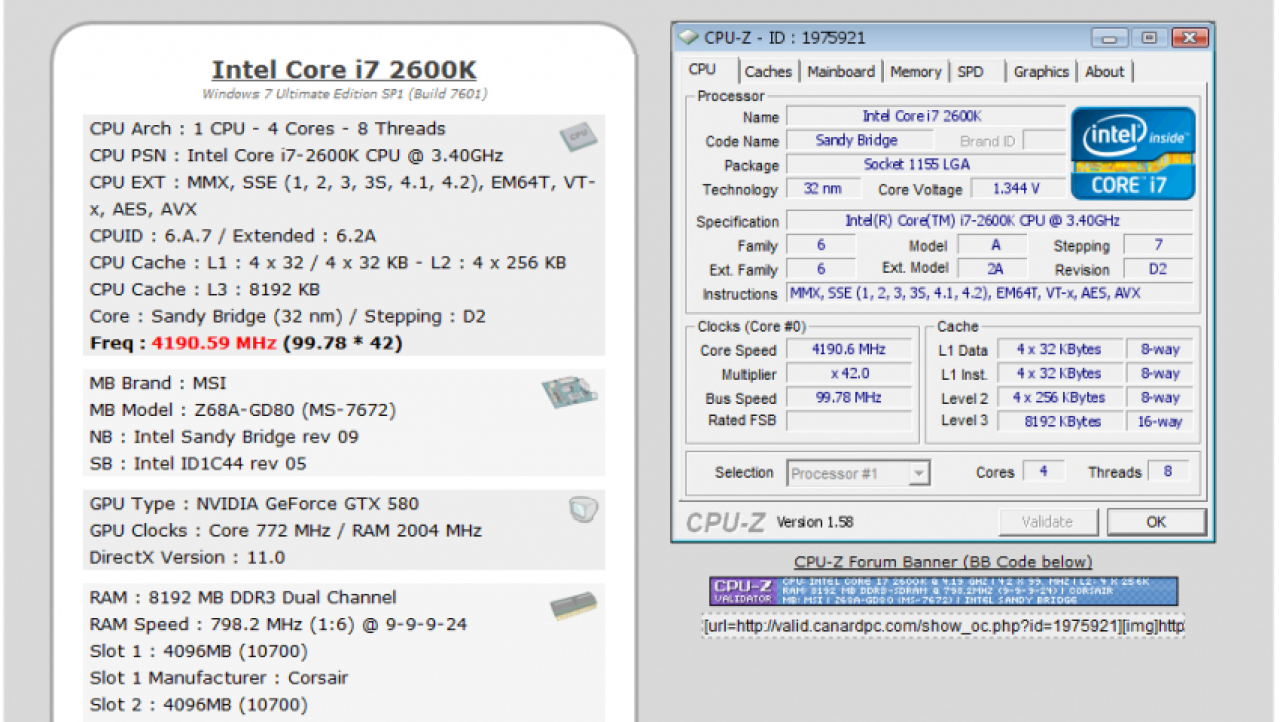Click the Revision value D2
This screenshot has height=722, width=1280.
[x=1158, y=269]
